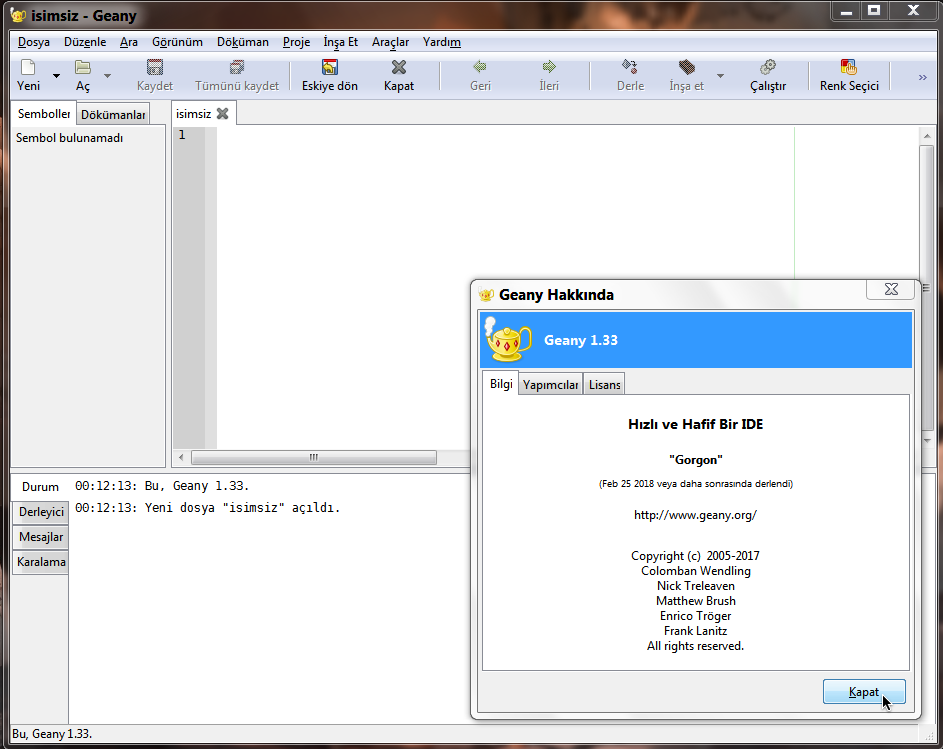Click the Geany window title bar icon

pyautogui.click(x=18, y=15)
